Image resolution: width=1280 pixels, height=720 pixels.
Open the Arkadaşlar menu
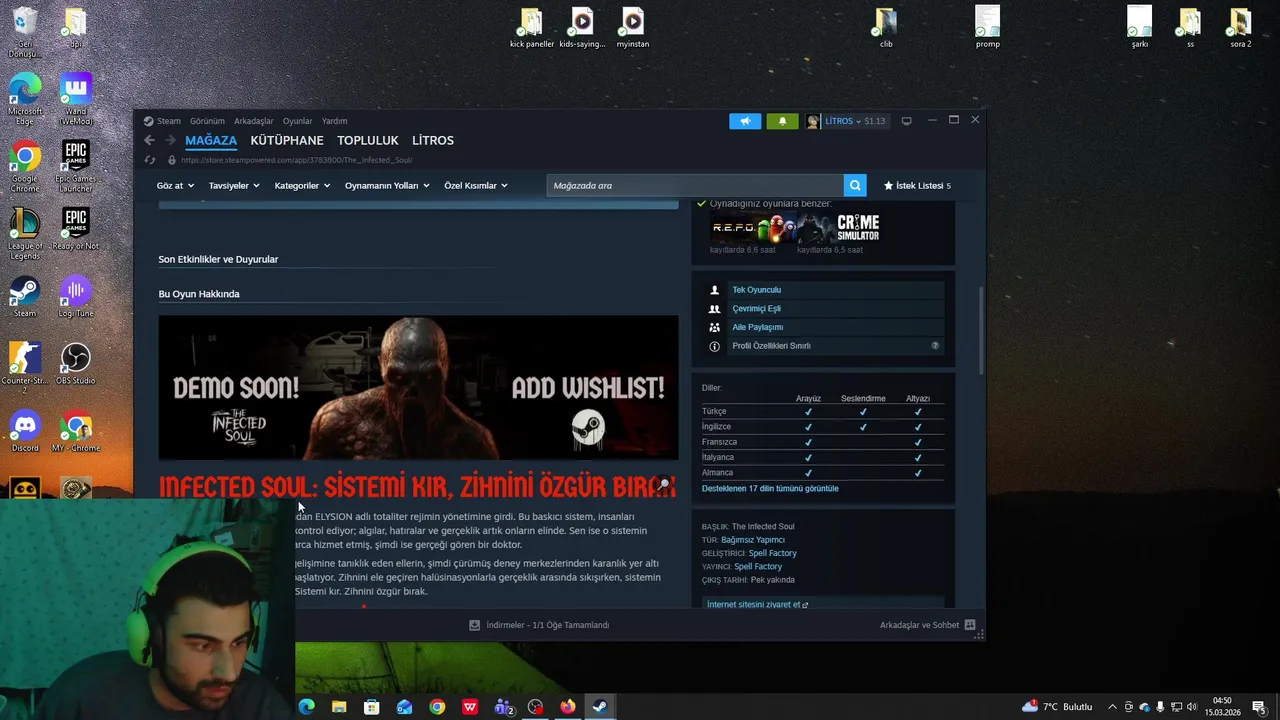click(254, 121)
